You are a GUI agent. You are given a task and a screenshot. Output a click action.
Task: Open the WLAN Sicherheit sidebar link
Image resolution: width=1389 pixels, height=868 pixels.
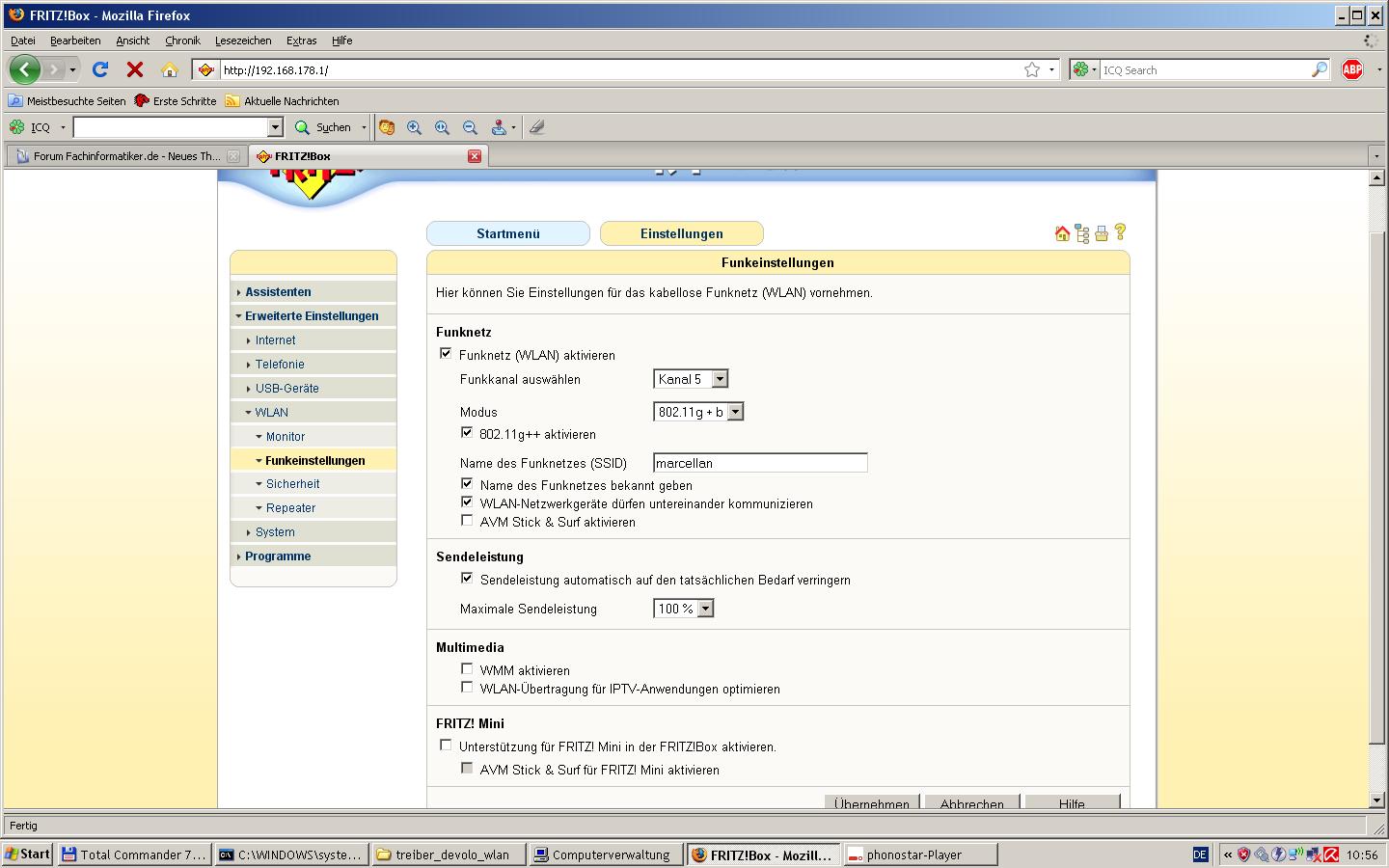coord(292,483)
